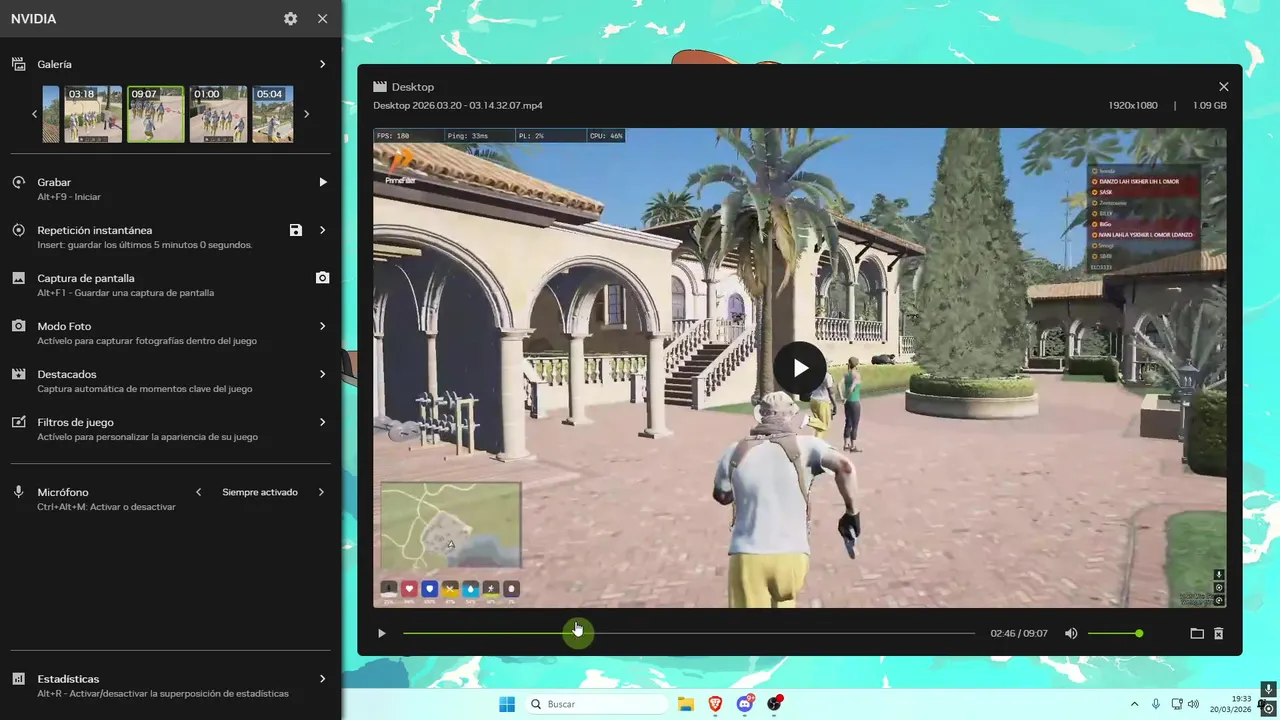1280x720 pixels.
Task: Open Discord from the taskbar
Action: 745,704
